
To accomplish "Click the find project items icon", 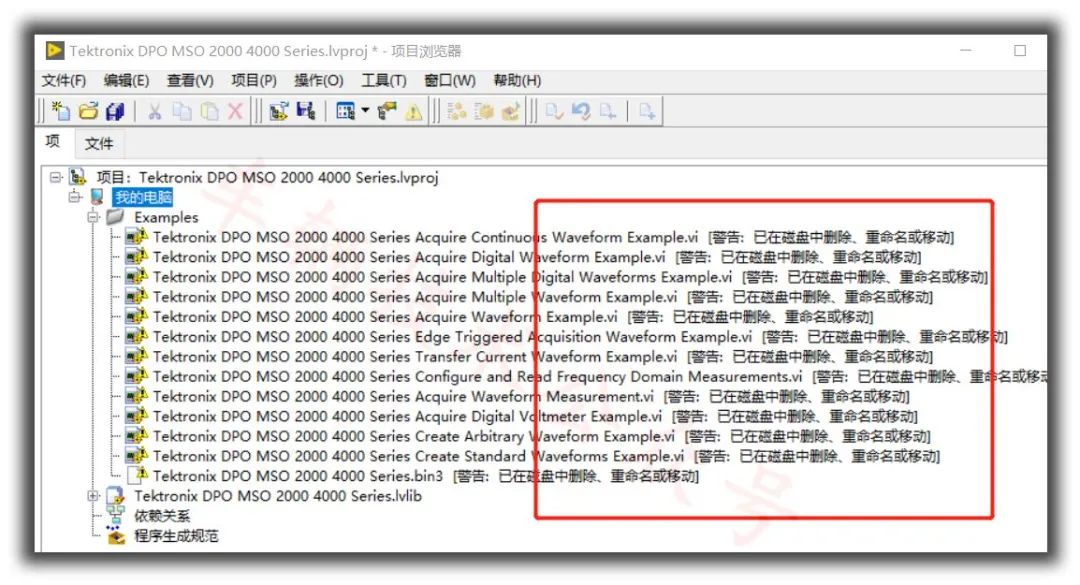I will point(387,111).
